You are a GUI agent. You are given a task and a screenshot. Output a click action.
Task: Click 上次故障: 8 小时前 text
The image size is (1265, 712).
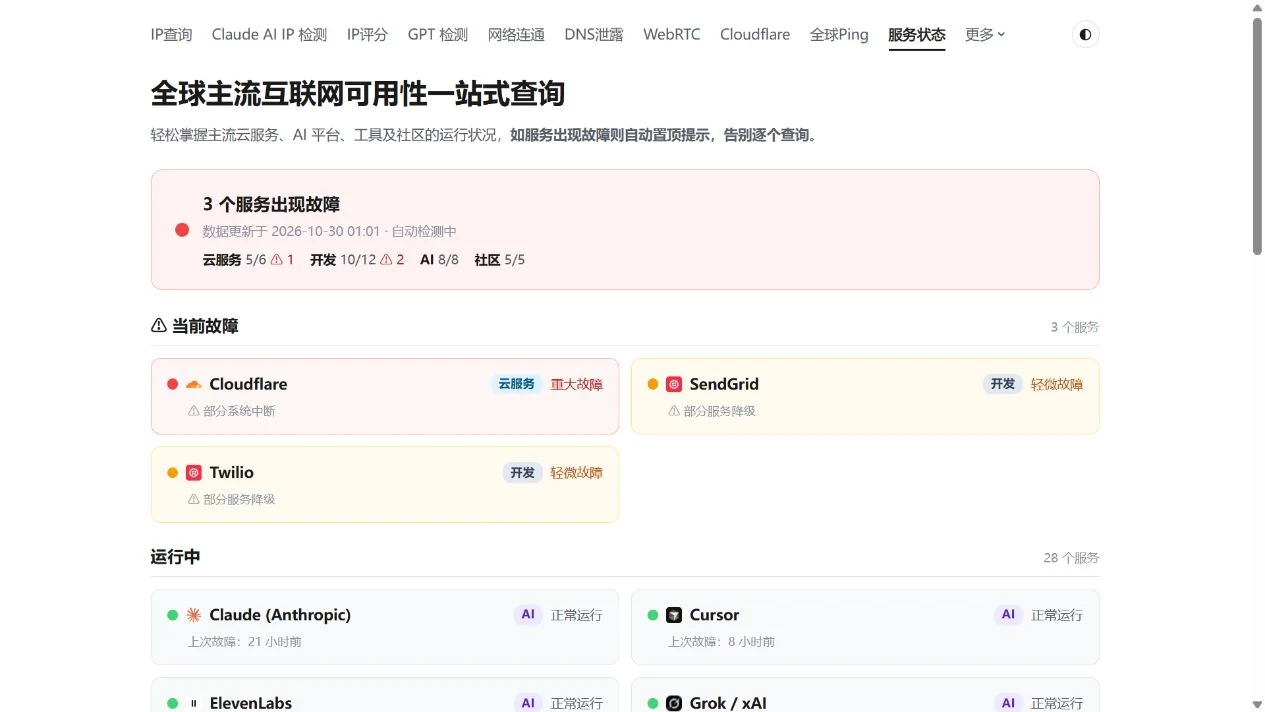(x=722, y=642)
